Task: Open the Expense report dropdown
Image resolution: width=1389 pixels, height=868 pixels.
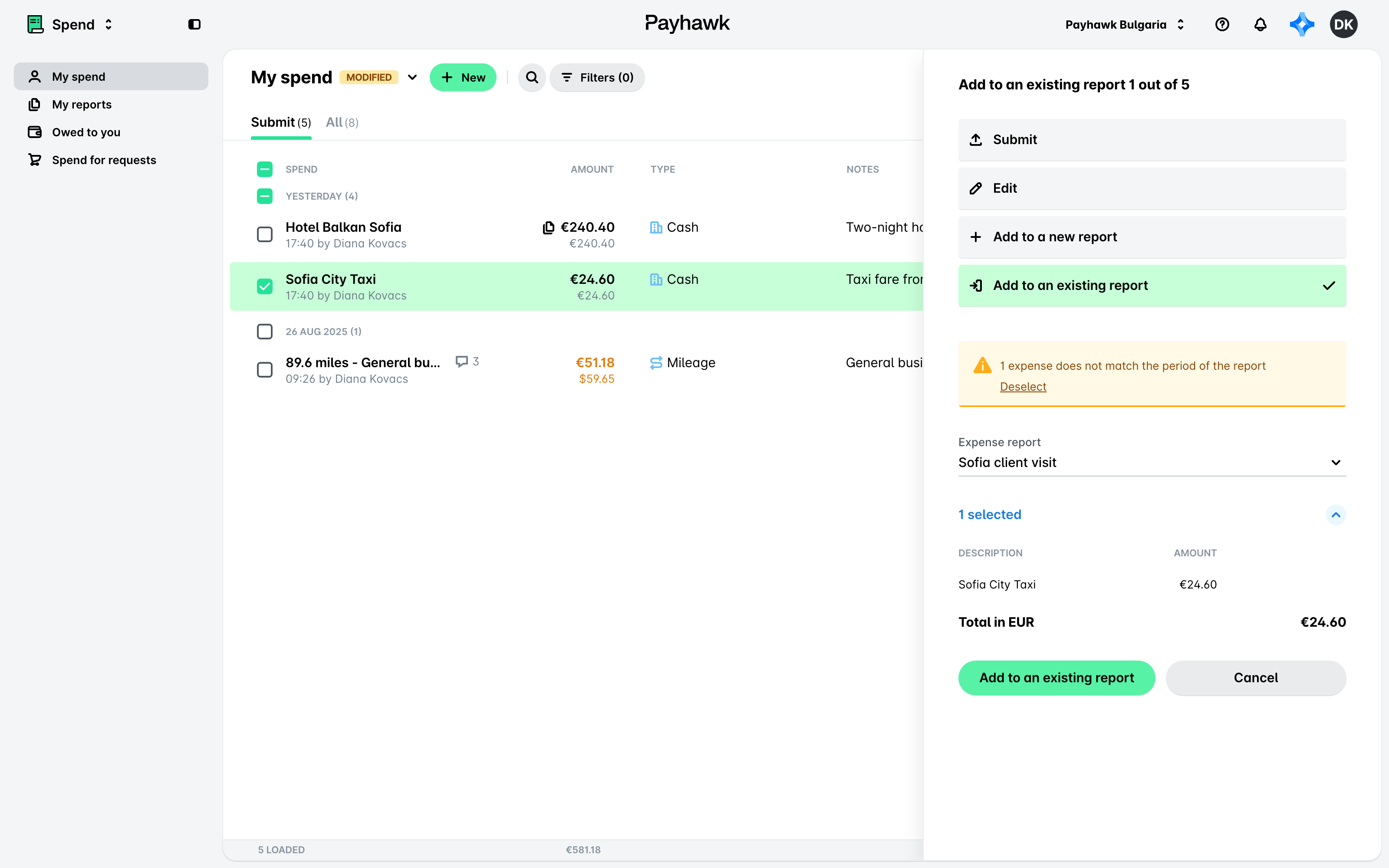Action: 1152,462
